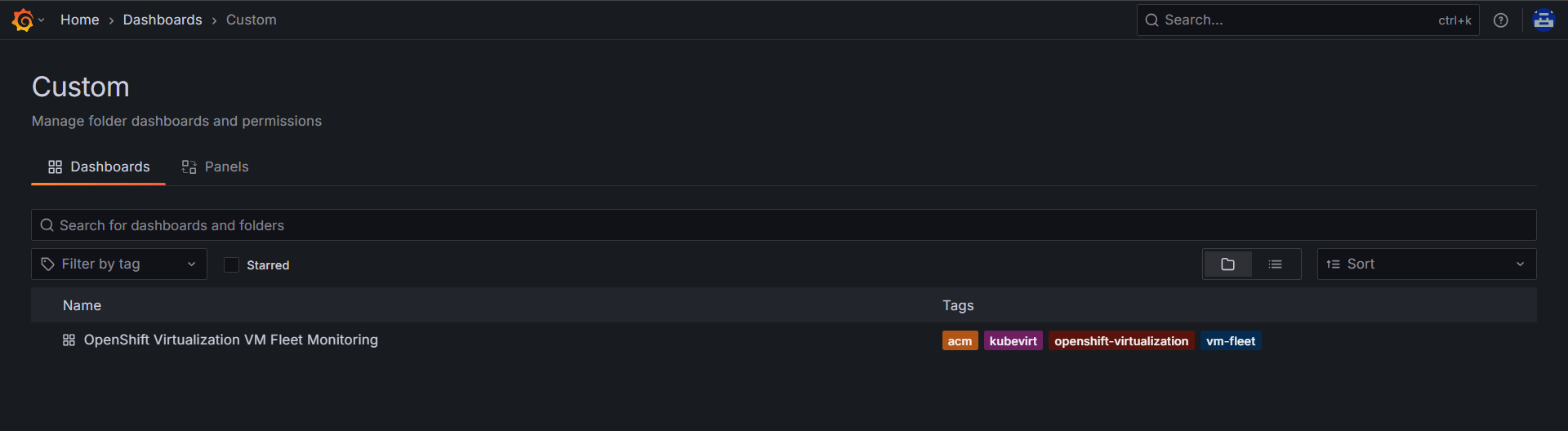Switch to list view icon
Screen dimensions: 1568x431
click(1275, 264)
